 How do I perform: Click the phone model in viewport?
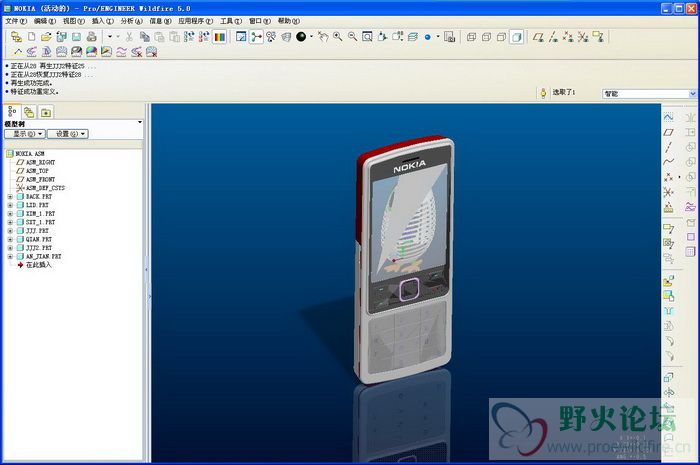(x=405, y=259)
